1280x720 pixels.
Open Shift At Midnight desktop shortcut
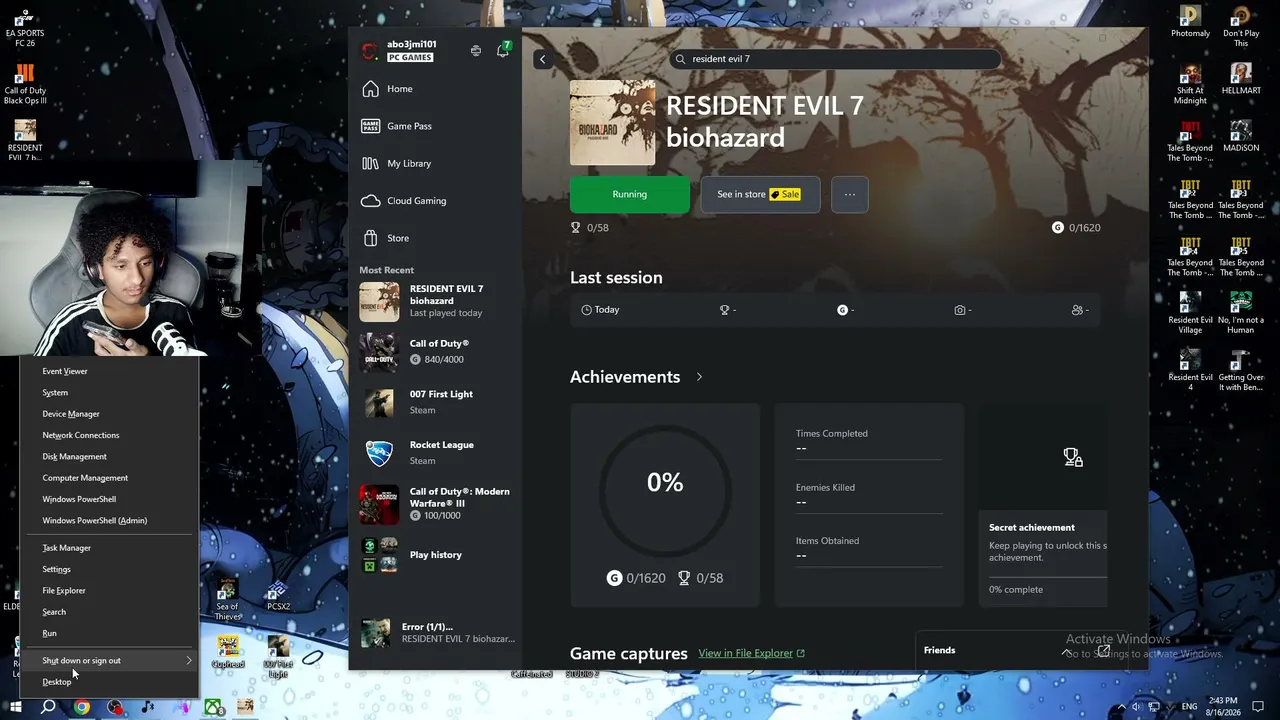1190,84
